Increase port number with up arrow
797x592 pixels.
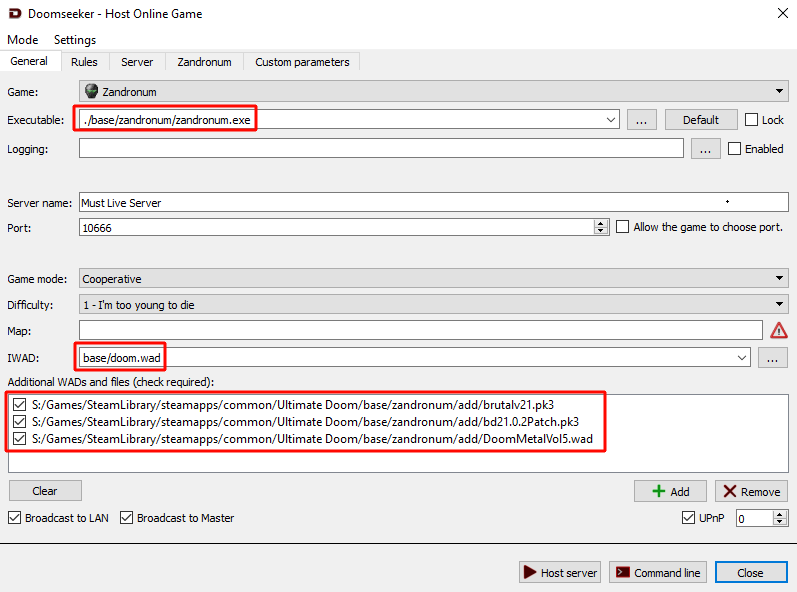pos(601,223)
